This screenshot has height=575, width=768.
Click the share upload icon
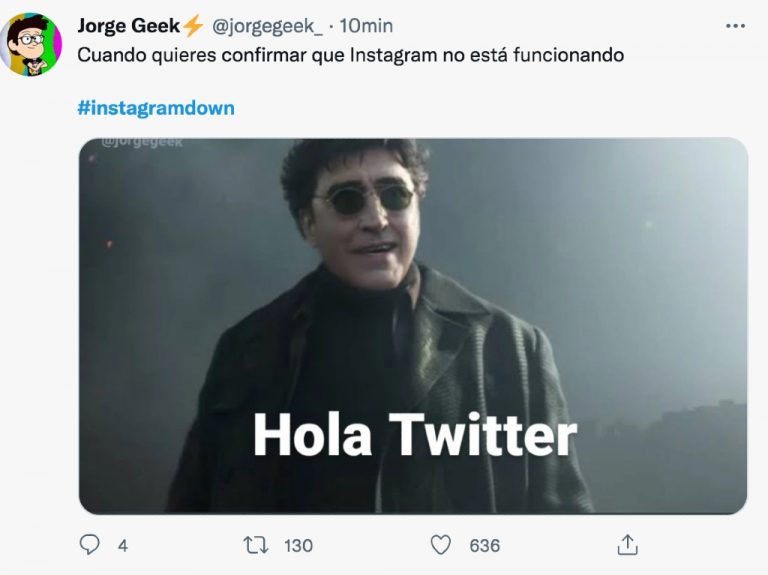627,545
